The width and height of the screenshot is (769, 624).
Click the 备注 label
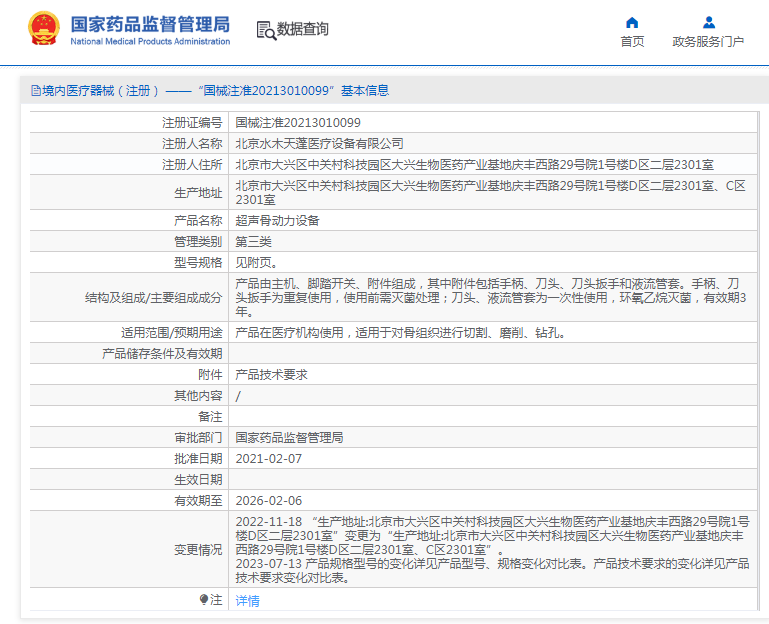tap(210, 417)
